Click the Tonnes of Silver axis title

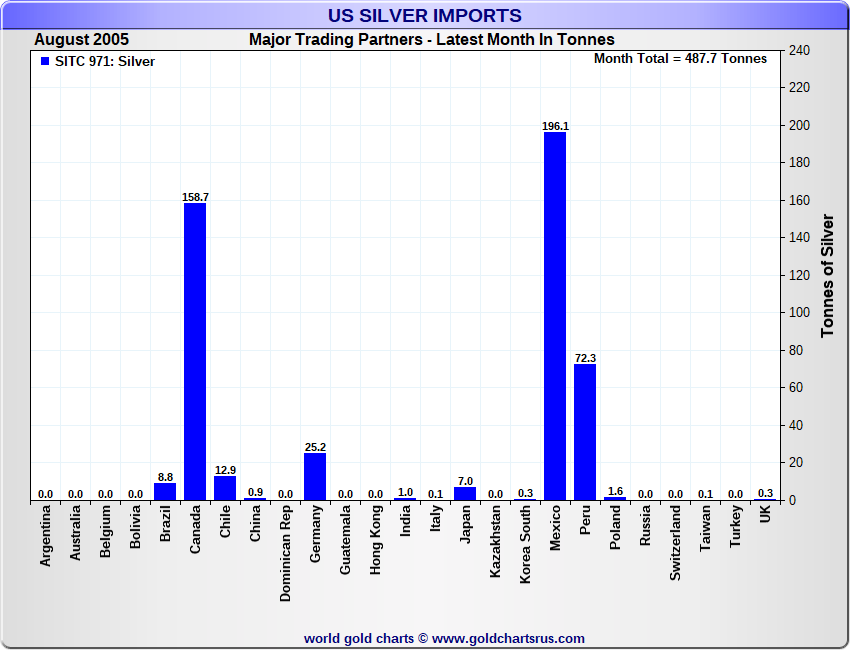pyautogui.click(x=827, y=276)
